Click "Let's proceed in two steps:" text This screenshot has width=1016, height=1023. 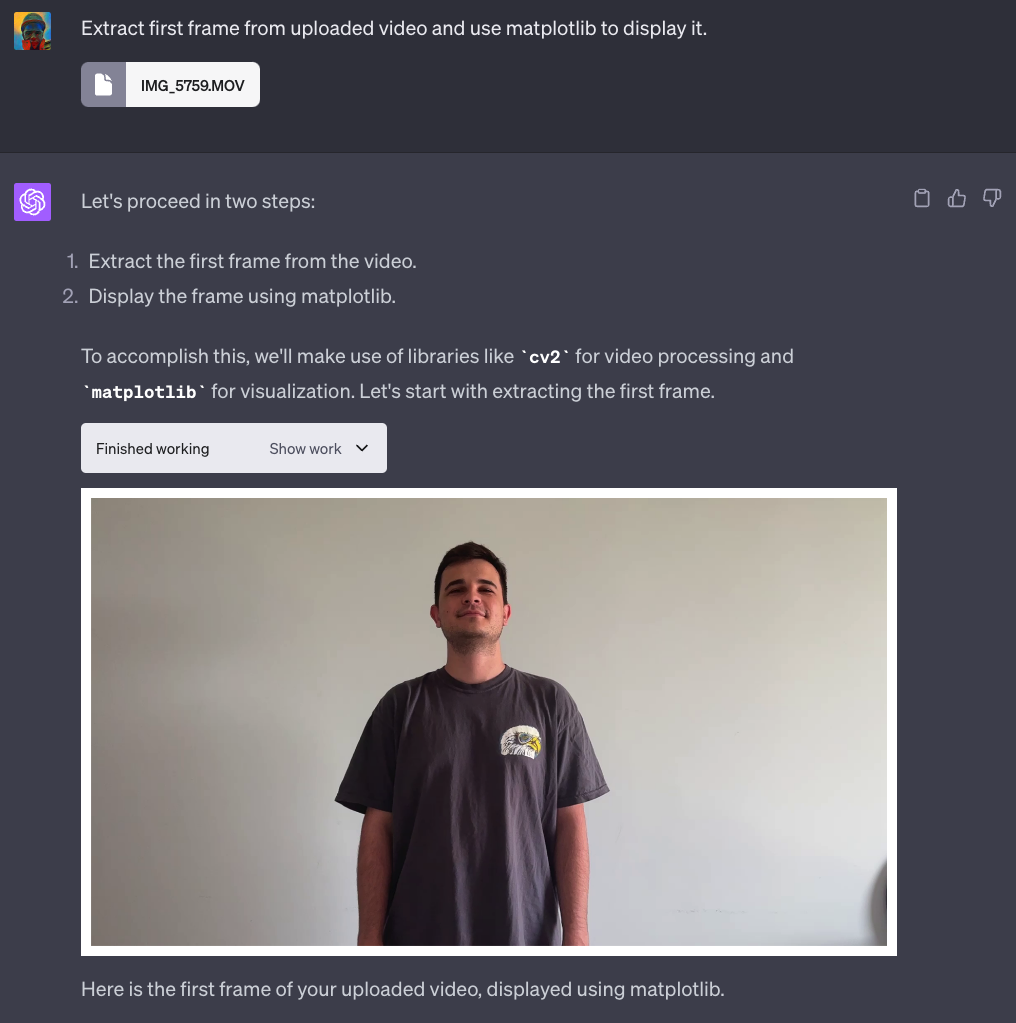[198, 201]
